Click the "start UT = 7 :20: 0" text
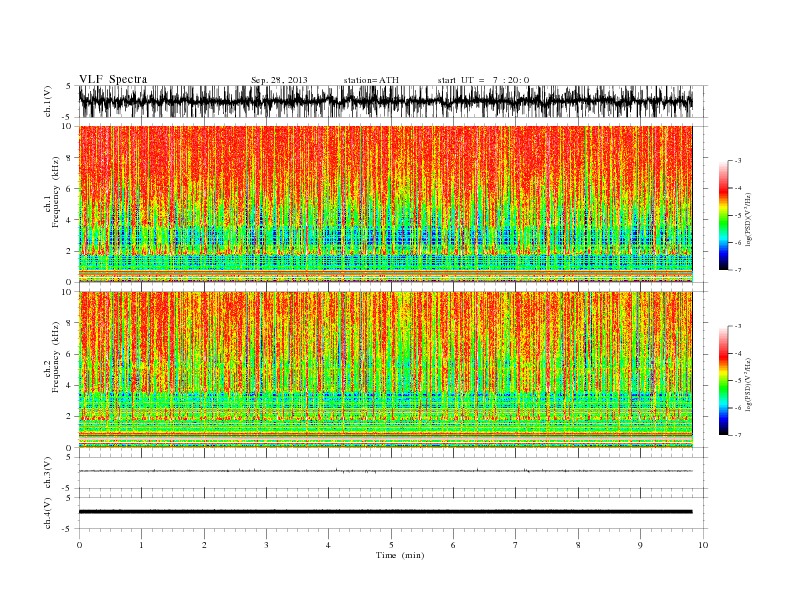 tap(483, 80)
